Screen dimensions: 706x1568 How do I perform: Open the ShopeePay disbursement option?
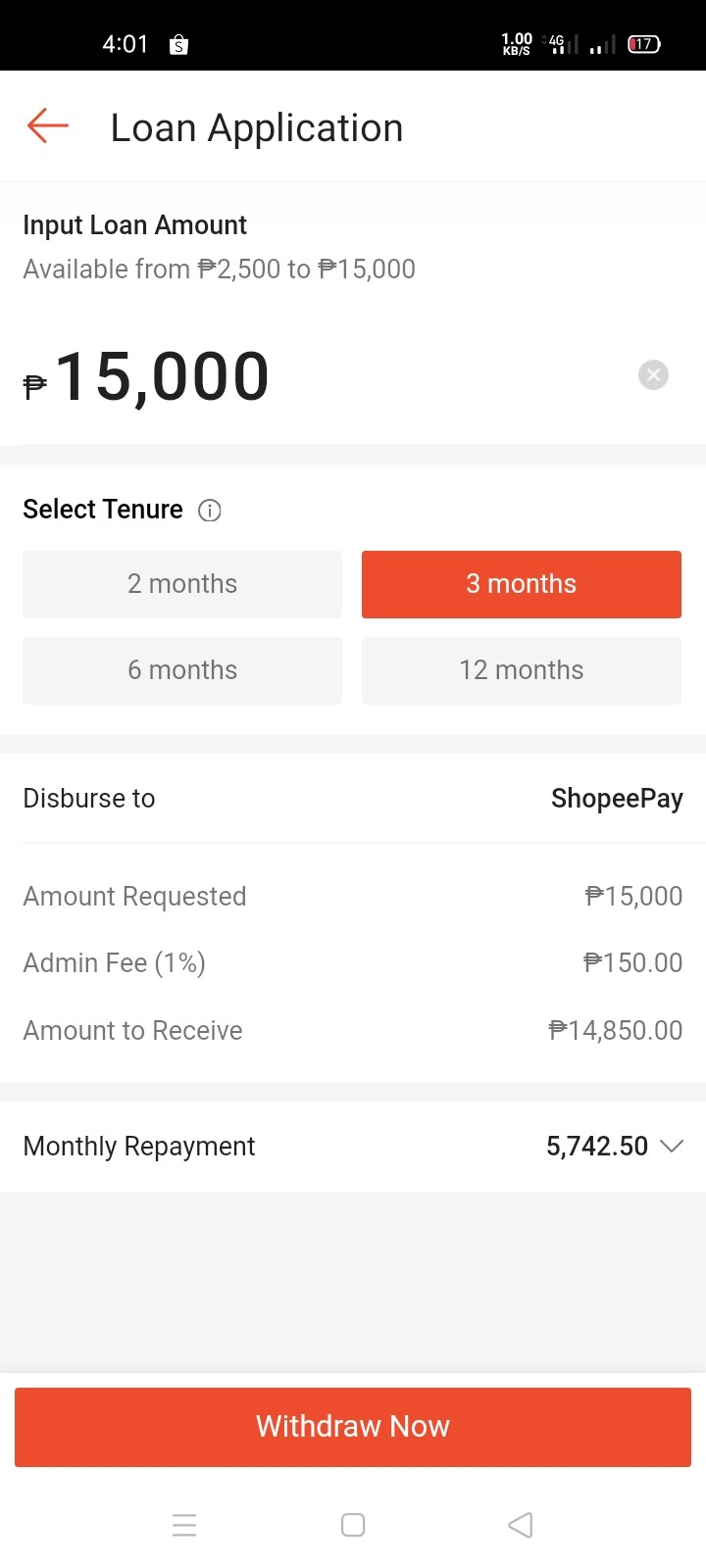click(x=617, y=799)
